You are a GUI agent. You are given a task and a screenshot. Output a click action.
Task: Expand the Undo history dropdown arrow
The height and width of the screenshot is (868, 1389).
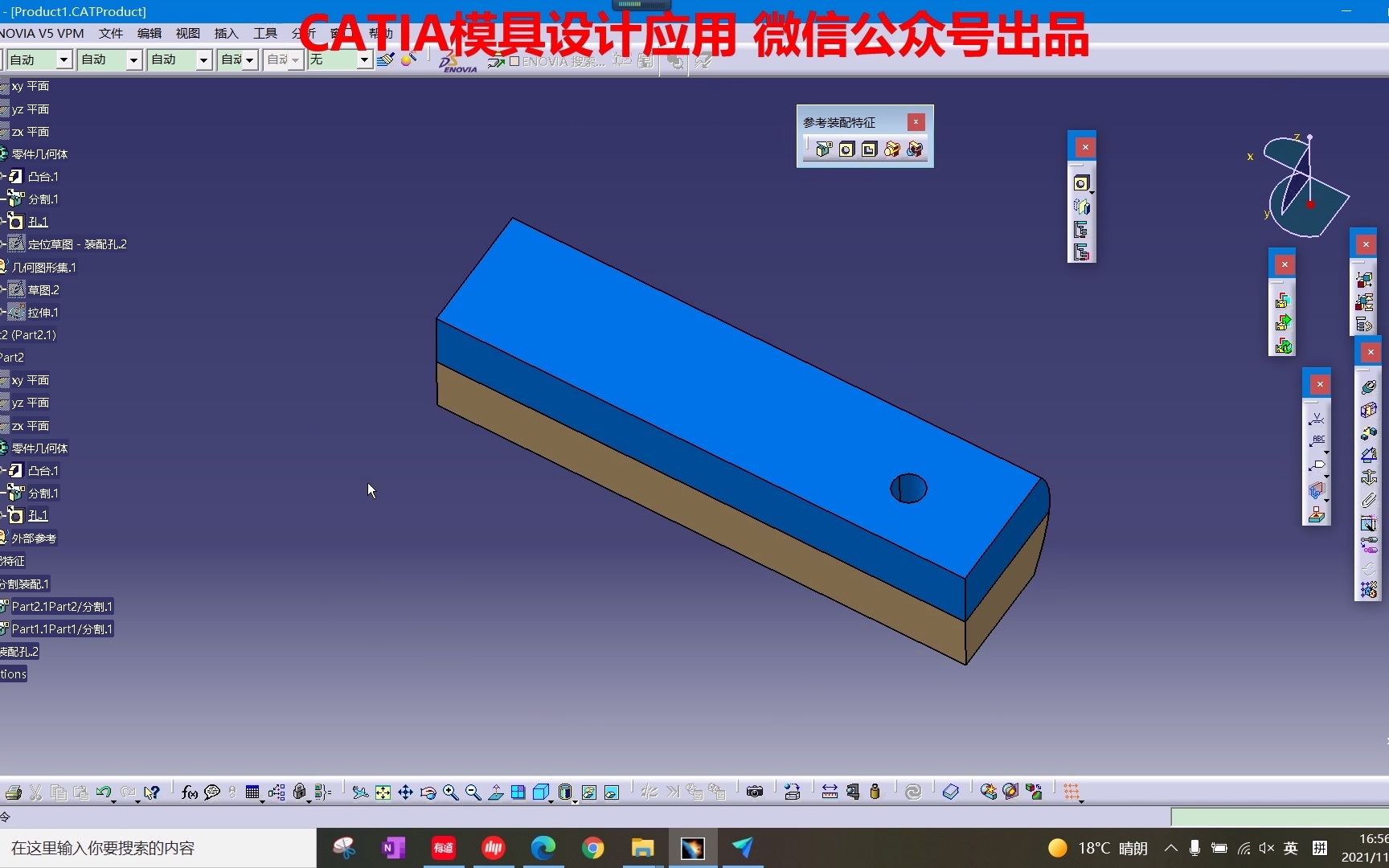click(113, 800)
